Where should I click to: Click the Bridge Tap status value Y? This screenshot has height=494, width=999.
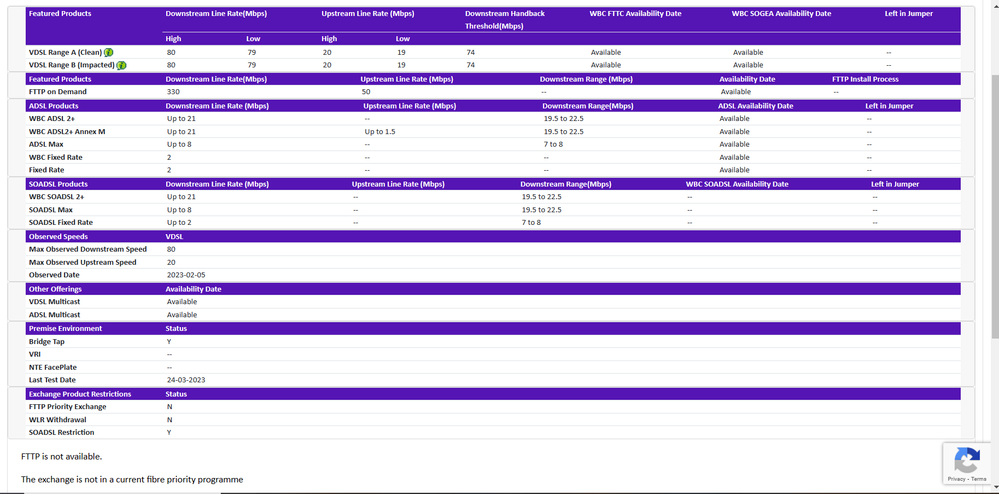coord(169,342)
